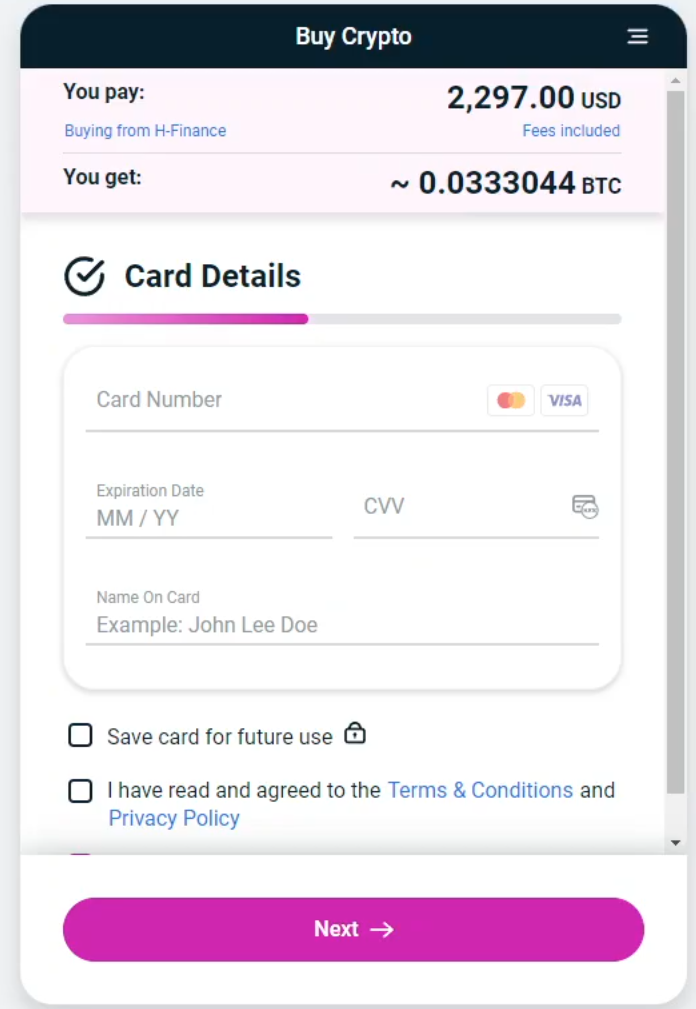Enable Save card for future use checkbox

pyautogui.click(x=80, y=736)
